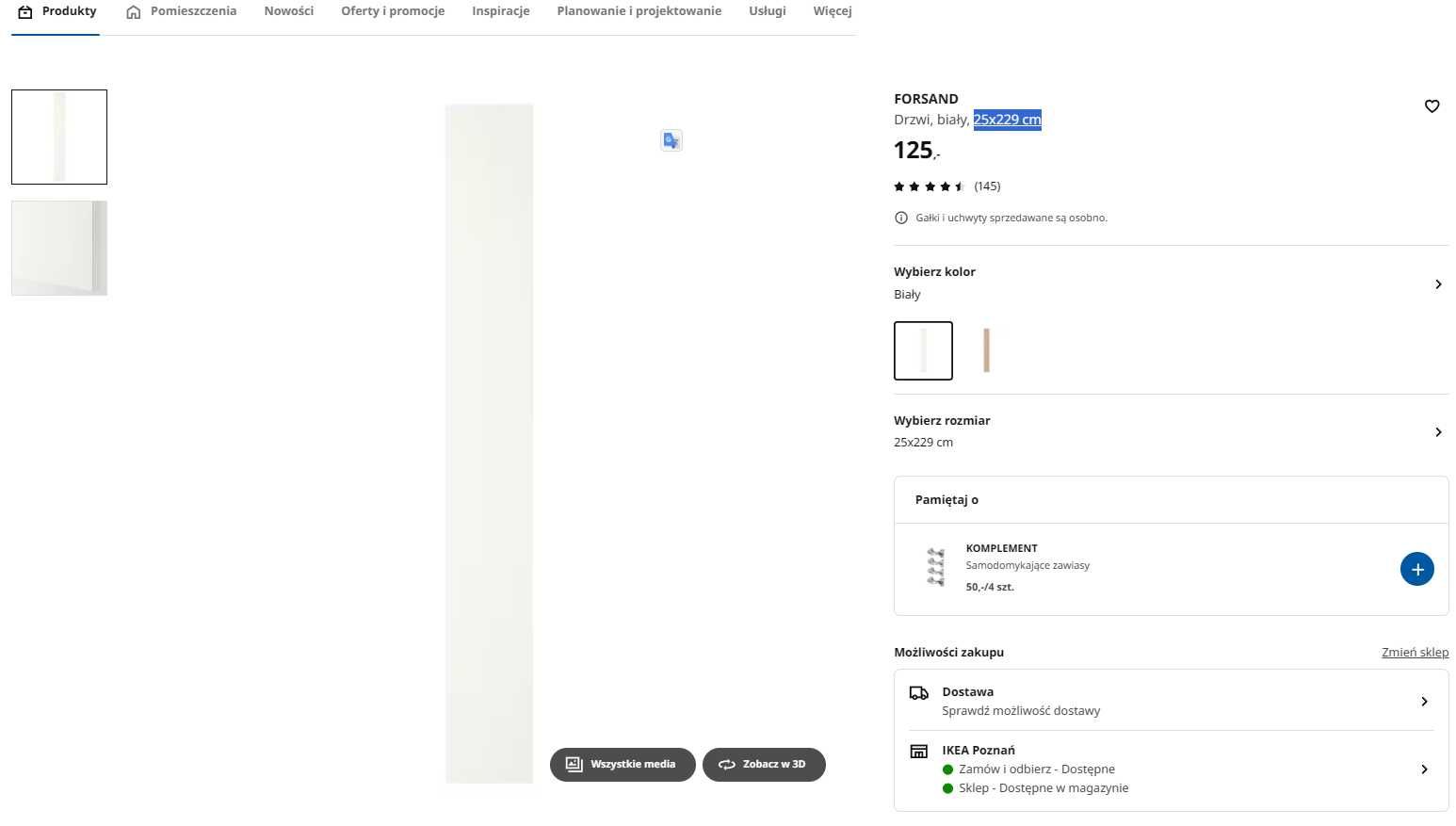Screen dimensions: 1456x826
Task: Open Planowanie i projektowanie menu
Action: 639,11
